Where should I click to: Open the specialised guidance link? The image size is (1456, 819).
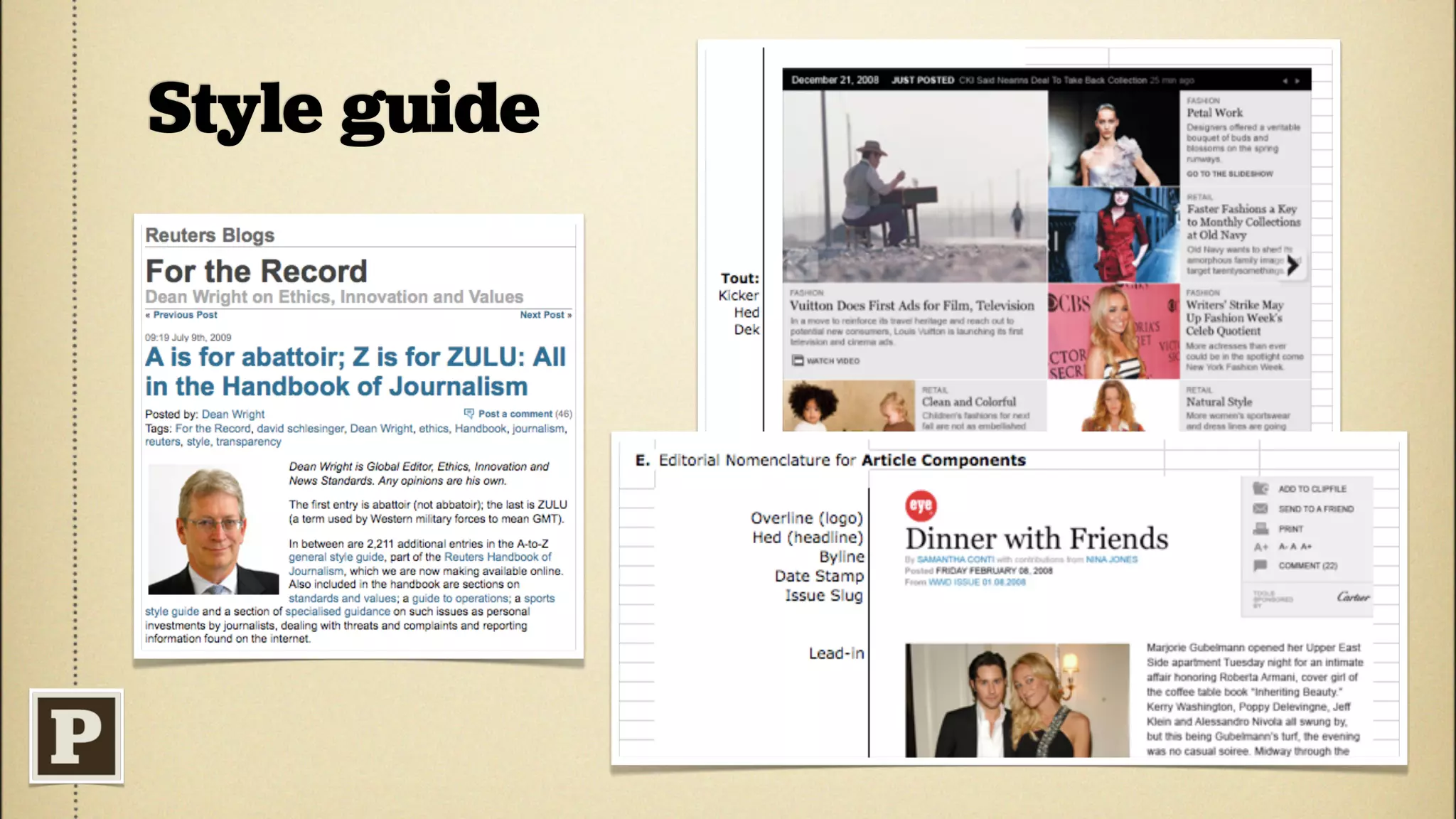pos(338,611)
